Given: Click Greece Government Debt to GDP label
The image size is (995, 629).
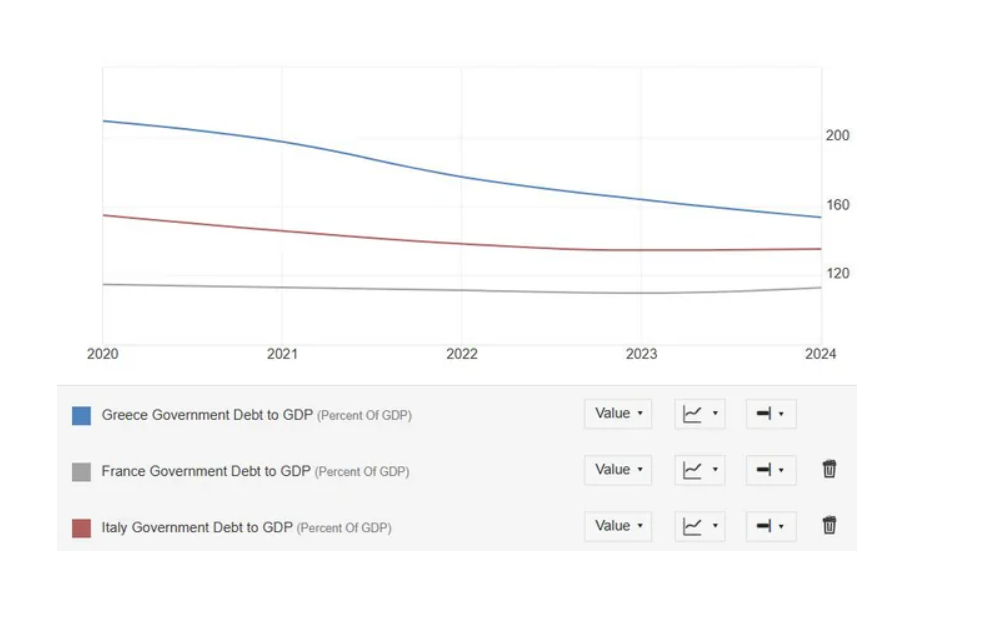Looking at the screenshot, I should click(207, 415).
